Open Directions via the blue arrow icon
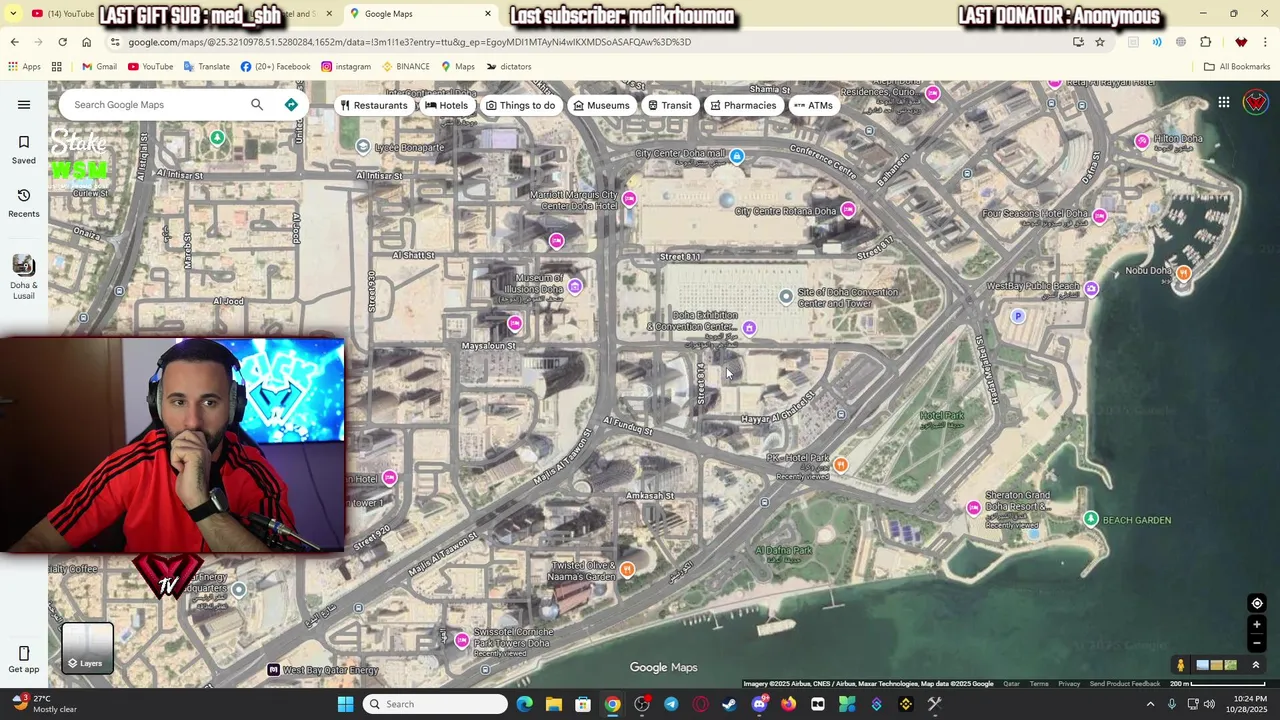1280x720 pixels. click(x=291, y=105)
